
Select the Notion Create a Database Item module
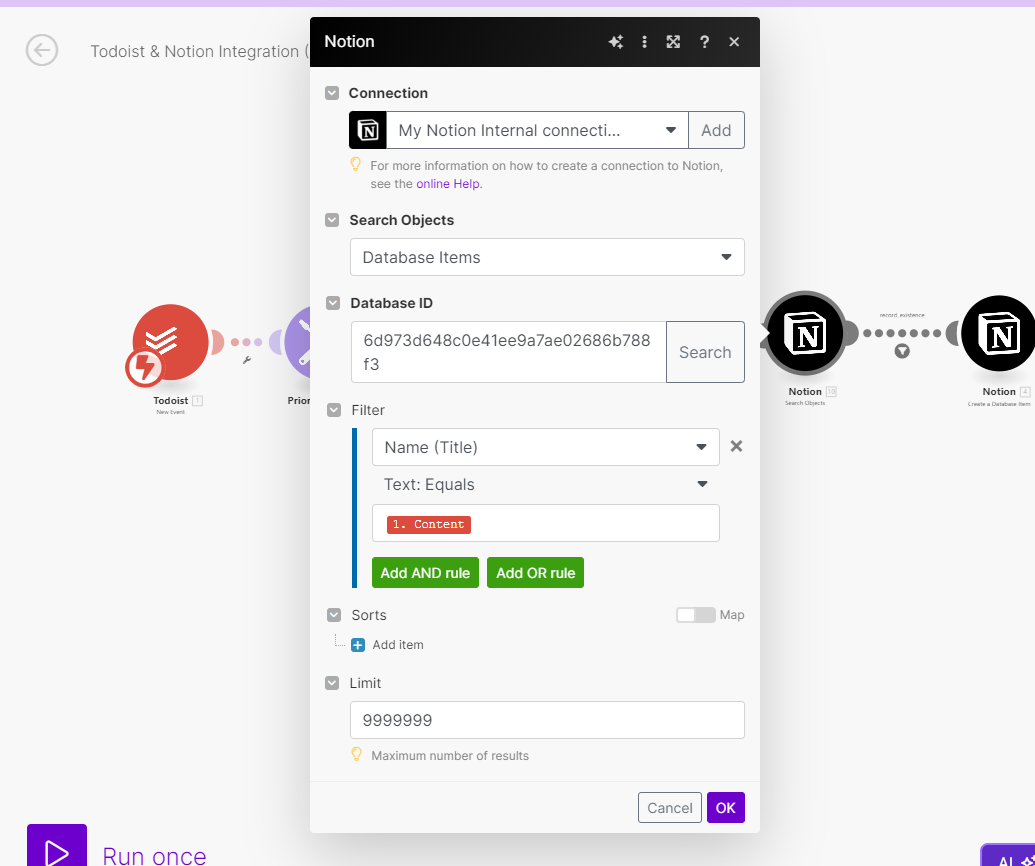[x=998, y=333]
